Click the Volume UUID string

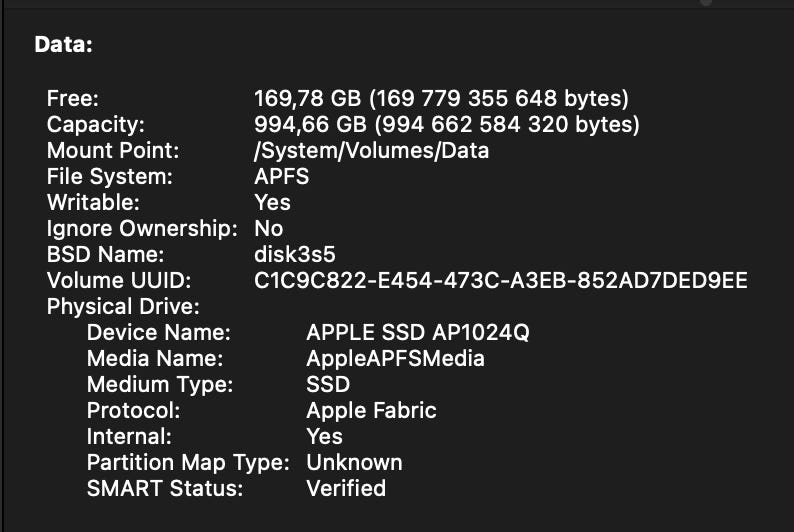[x=500, y=280]
